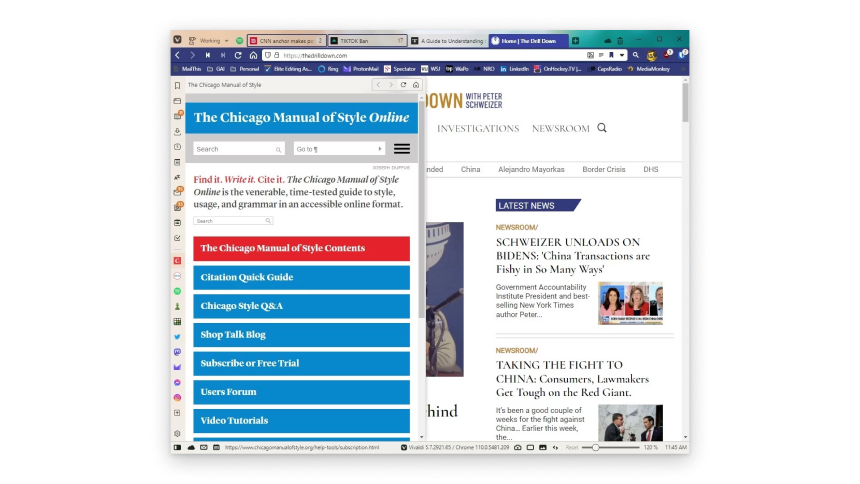Viewport: 860px width, 484px height.
Task: Open LinkedIn bookmark
Action: pyautogui.click(x=514, y=69)
